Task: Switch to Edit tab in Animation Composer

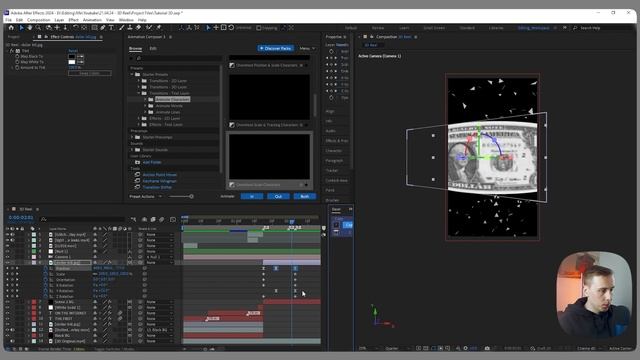Action: (153, 48)
